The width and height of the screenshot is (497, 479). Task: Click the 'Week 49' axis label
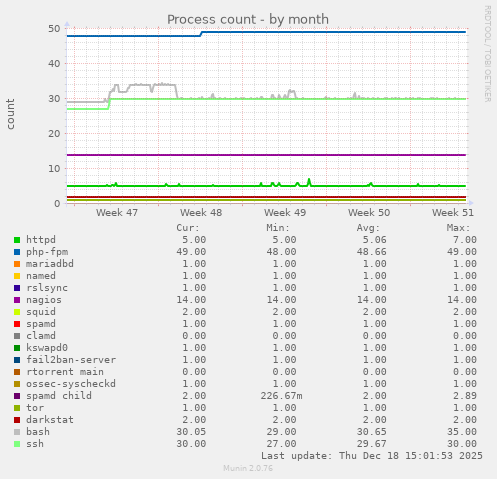pyautogui.click(x=285, y=213)
